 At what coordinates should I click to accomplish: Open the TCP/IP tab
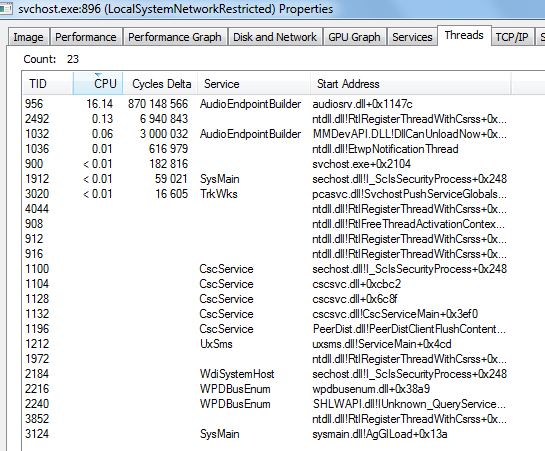coord(512,37)
